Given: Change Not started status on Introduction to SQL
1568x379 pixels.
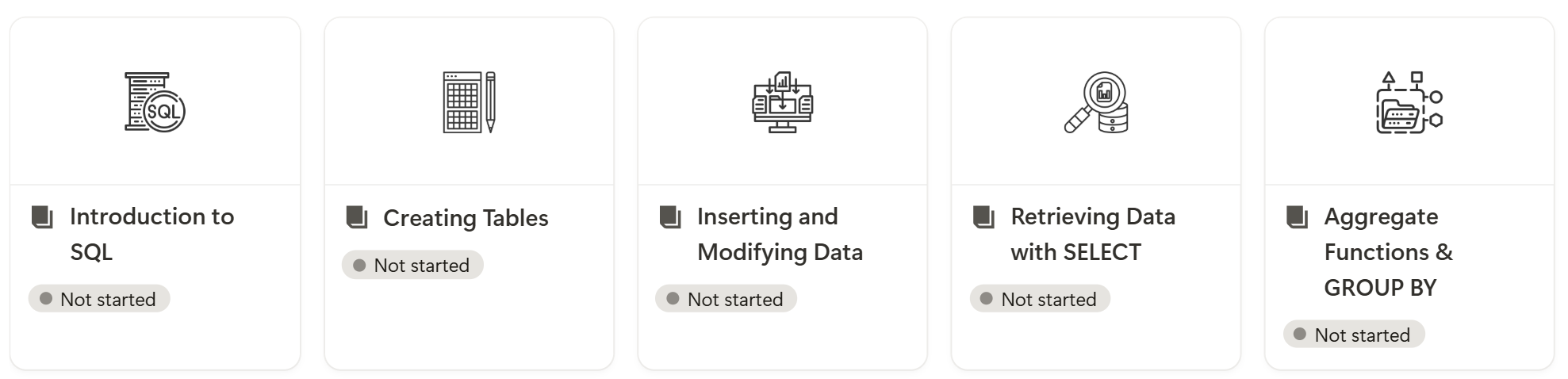Looking at the screenshot, I should [99, 299].
